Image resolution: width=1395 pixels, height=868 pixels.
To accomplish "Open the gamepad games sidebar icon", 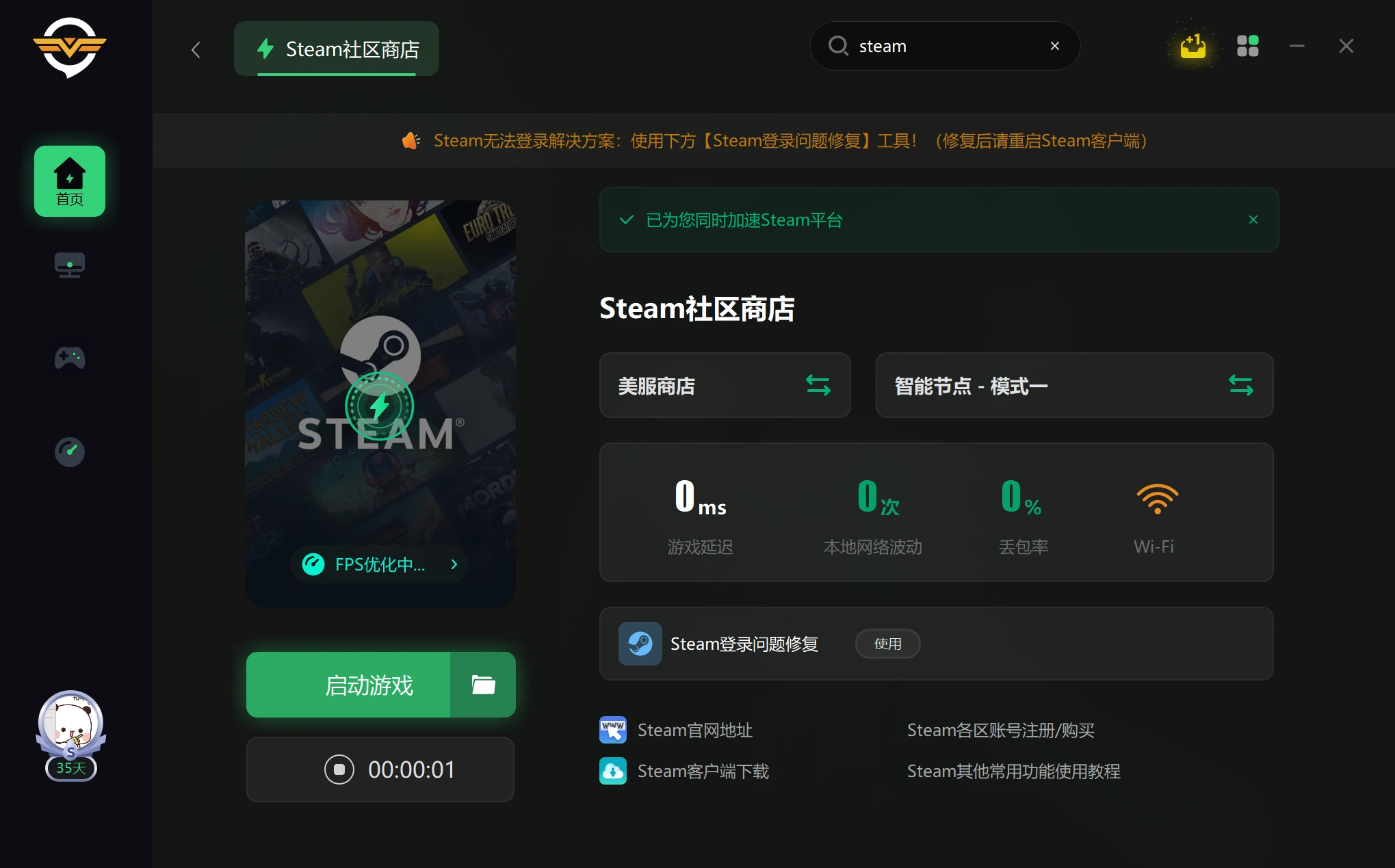I will coord(70,357).
